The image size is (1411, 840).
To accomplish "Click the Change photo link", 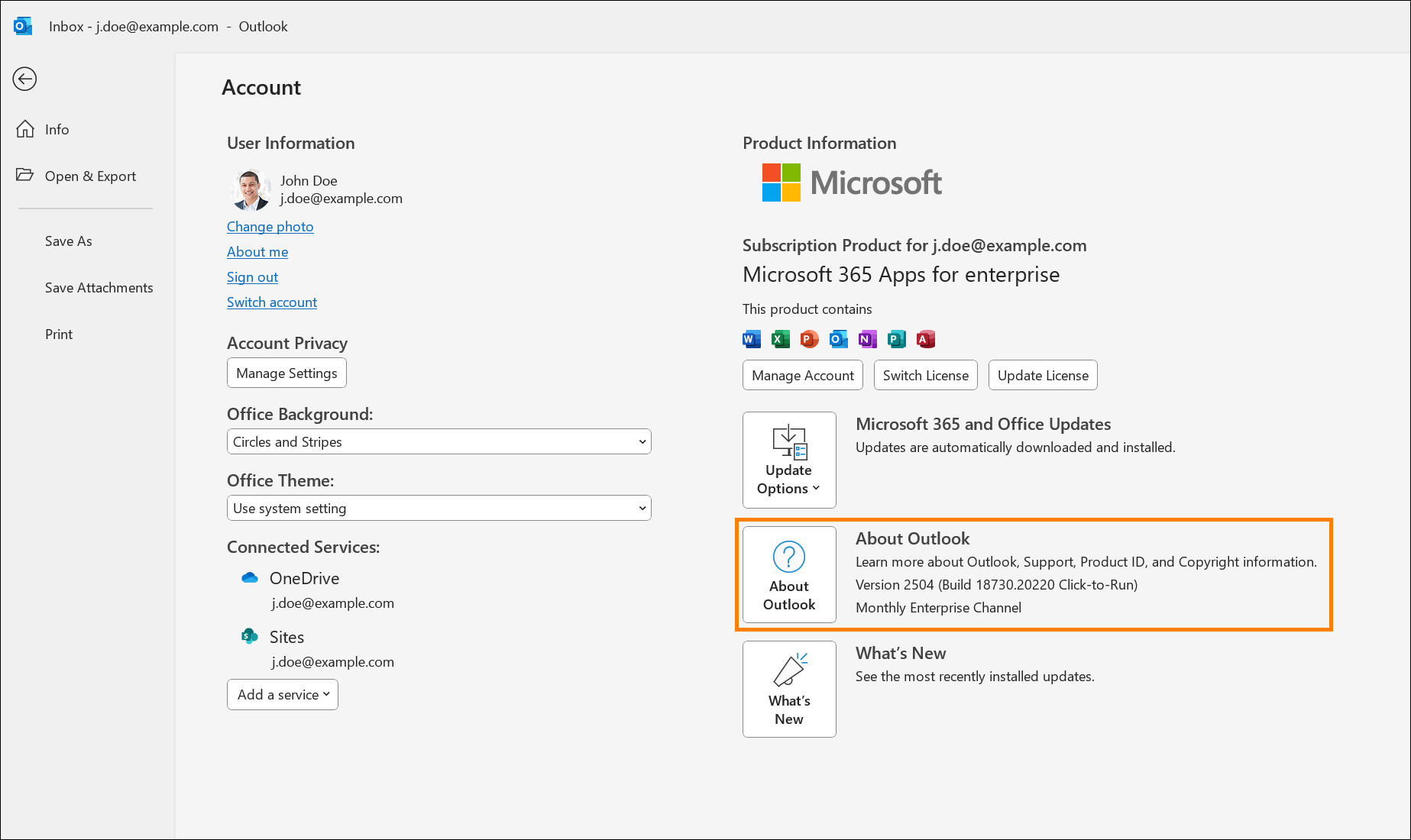I will click(x=270, y=227).
